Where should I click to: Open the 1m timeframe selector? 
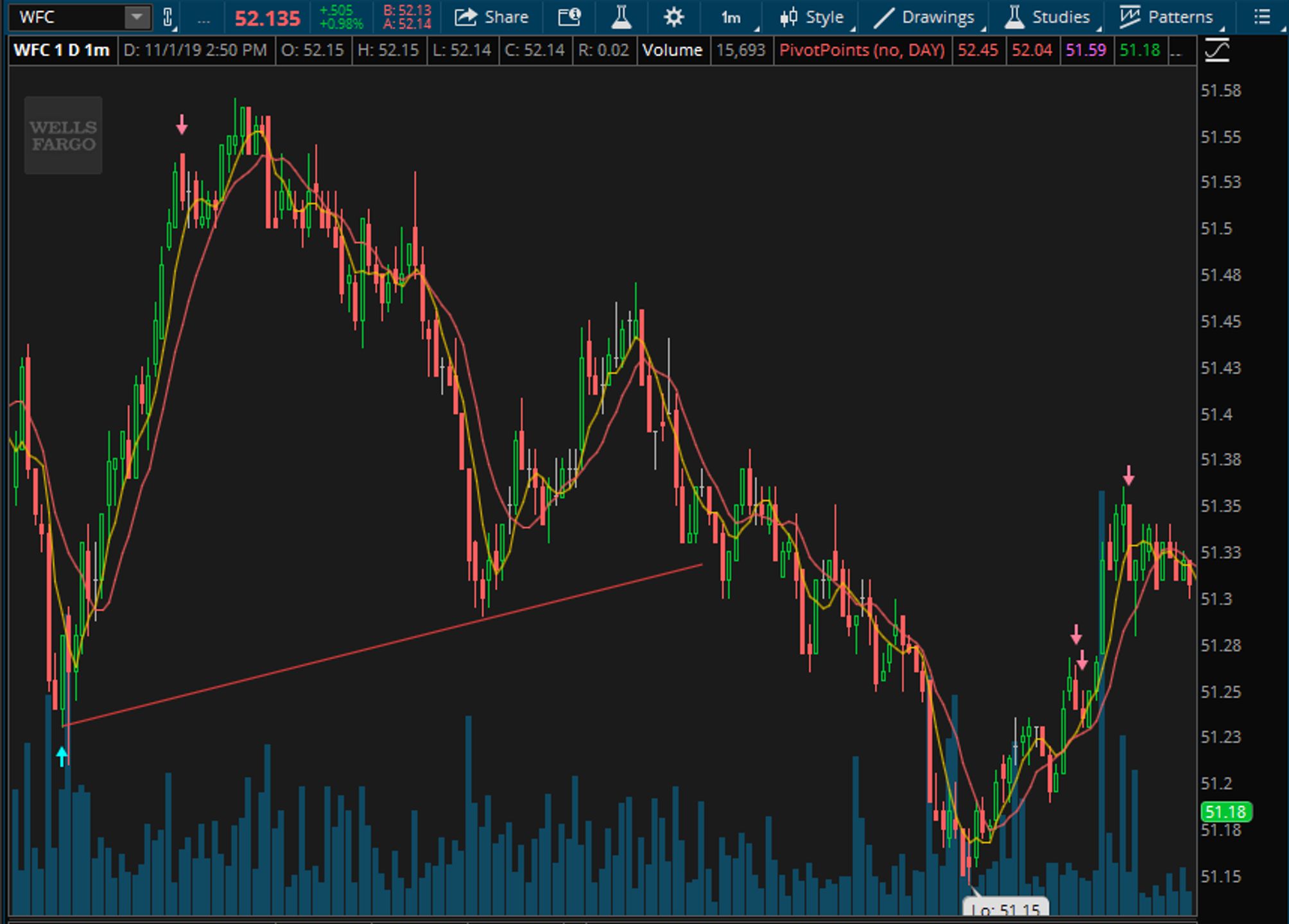(x=732, y=17)
